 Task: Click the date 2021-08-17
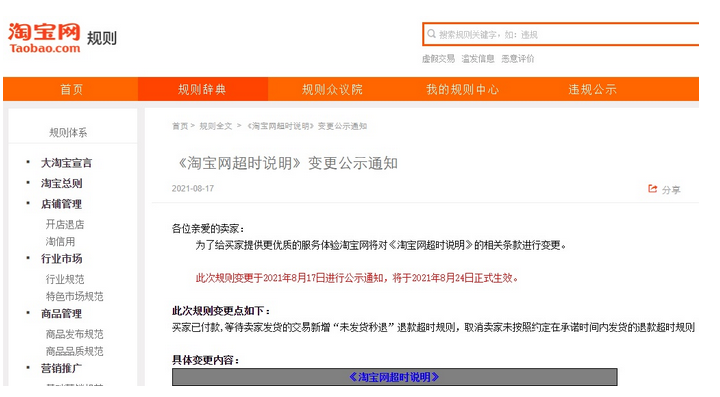tap(193, 189)
